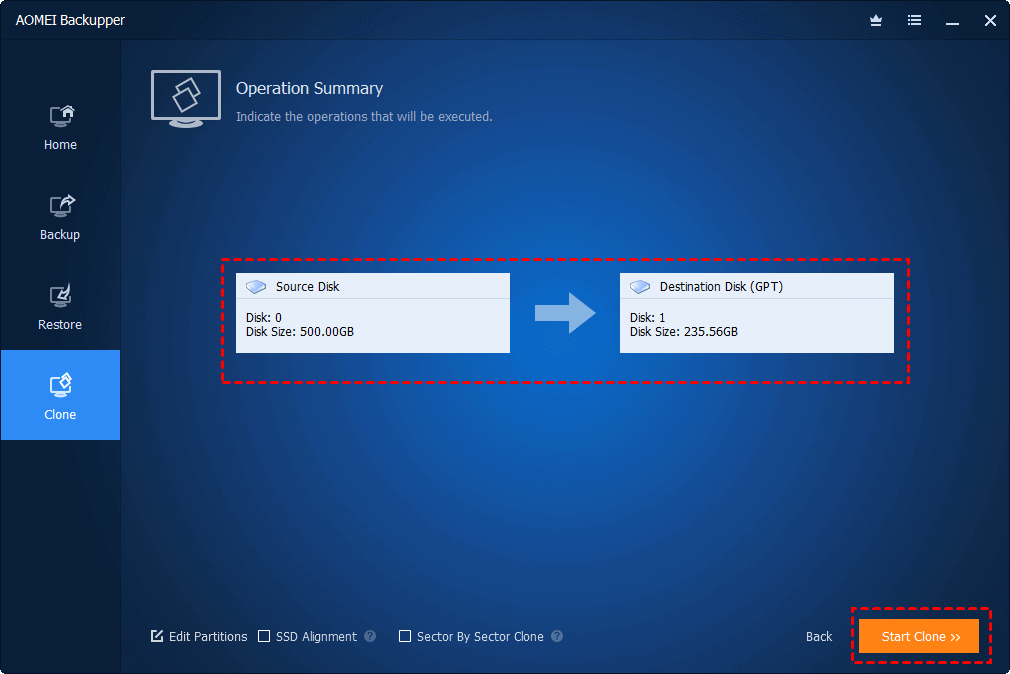Viewport: 1010px width, 674px height.
Task: Click the 'SSD Alignment' label text
Action: [316, 637]
